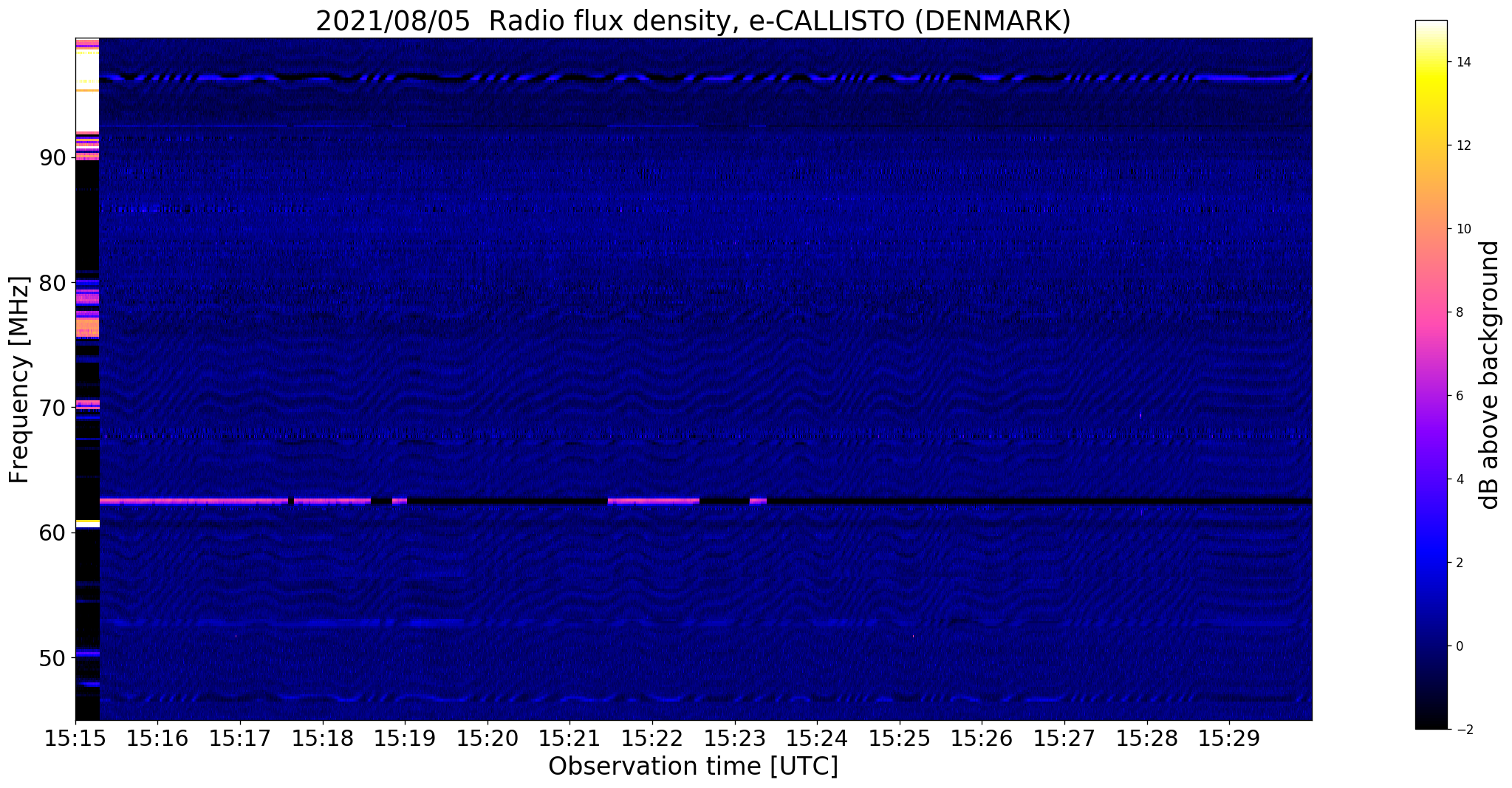This screenshot has width=1512, height=788.
Task: Click the orange region of the colorbar near 10
Action: (x=1431, y=229)
